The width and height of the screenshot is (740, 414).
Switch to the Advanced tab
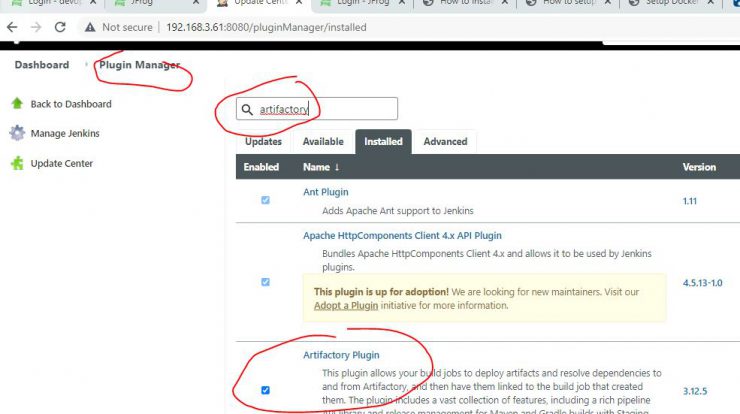tap(445, 142)
